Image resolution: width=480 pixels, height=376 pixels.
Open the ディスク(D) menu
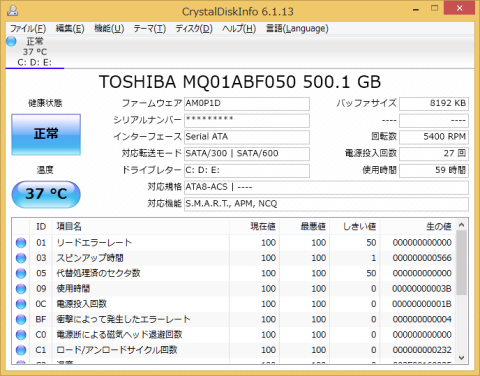(x=194, y=29)
